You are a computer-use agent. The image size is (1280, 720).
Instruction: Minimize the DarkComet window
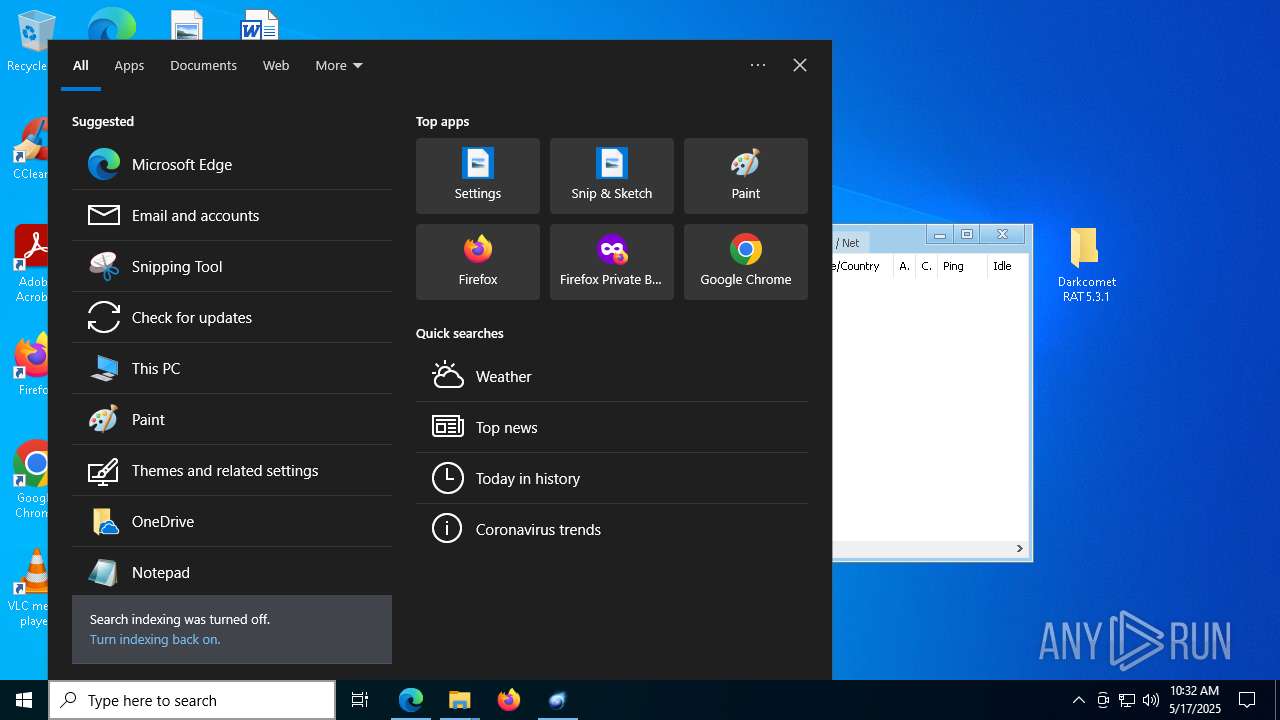point(939,235)
